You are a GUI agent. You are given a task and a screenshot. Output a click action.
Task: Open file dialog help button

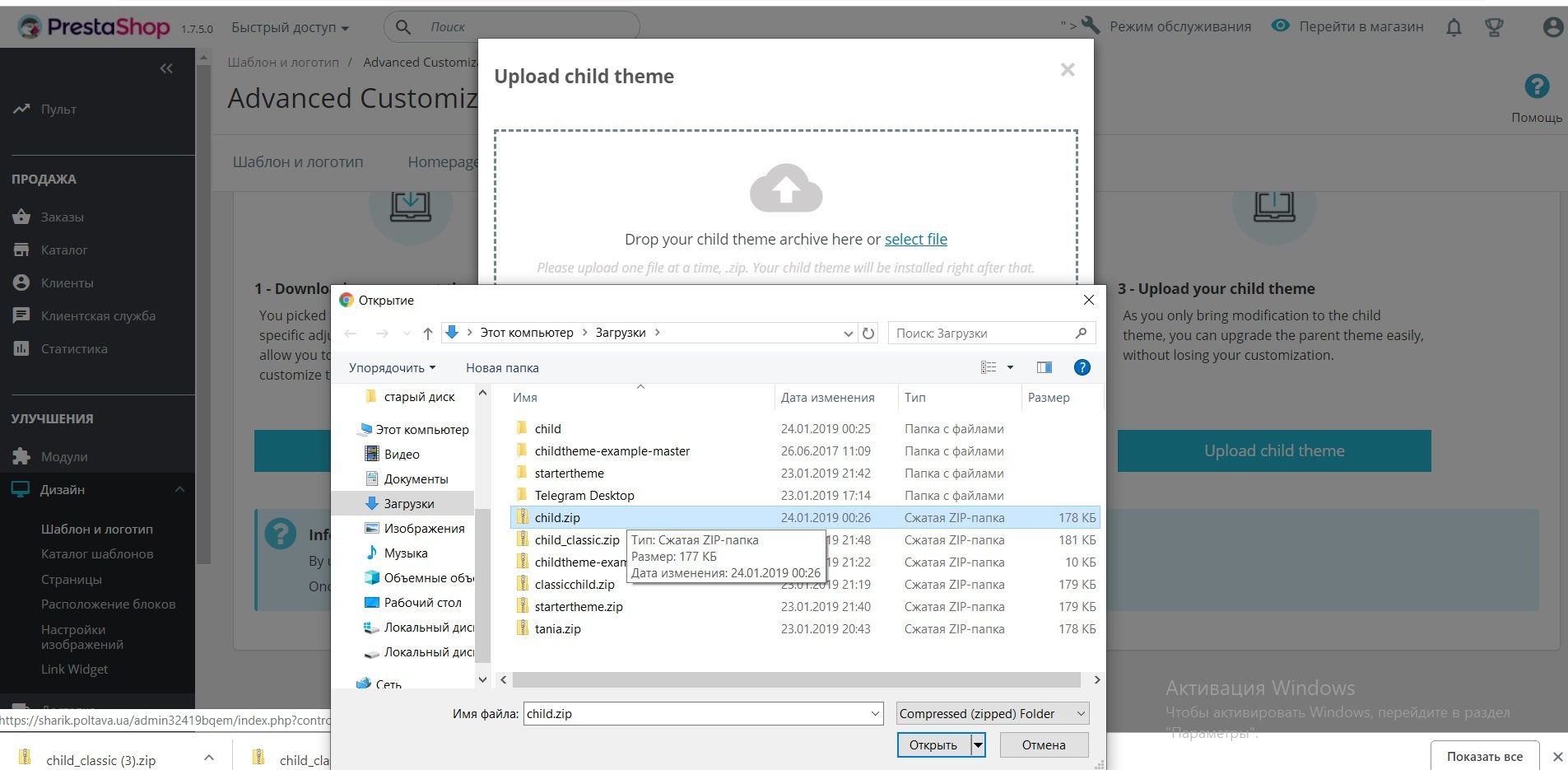tap(1082, 367)
